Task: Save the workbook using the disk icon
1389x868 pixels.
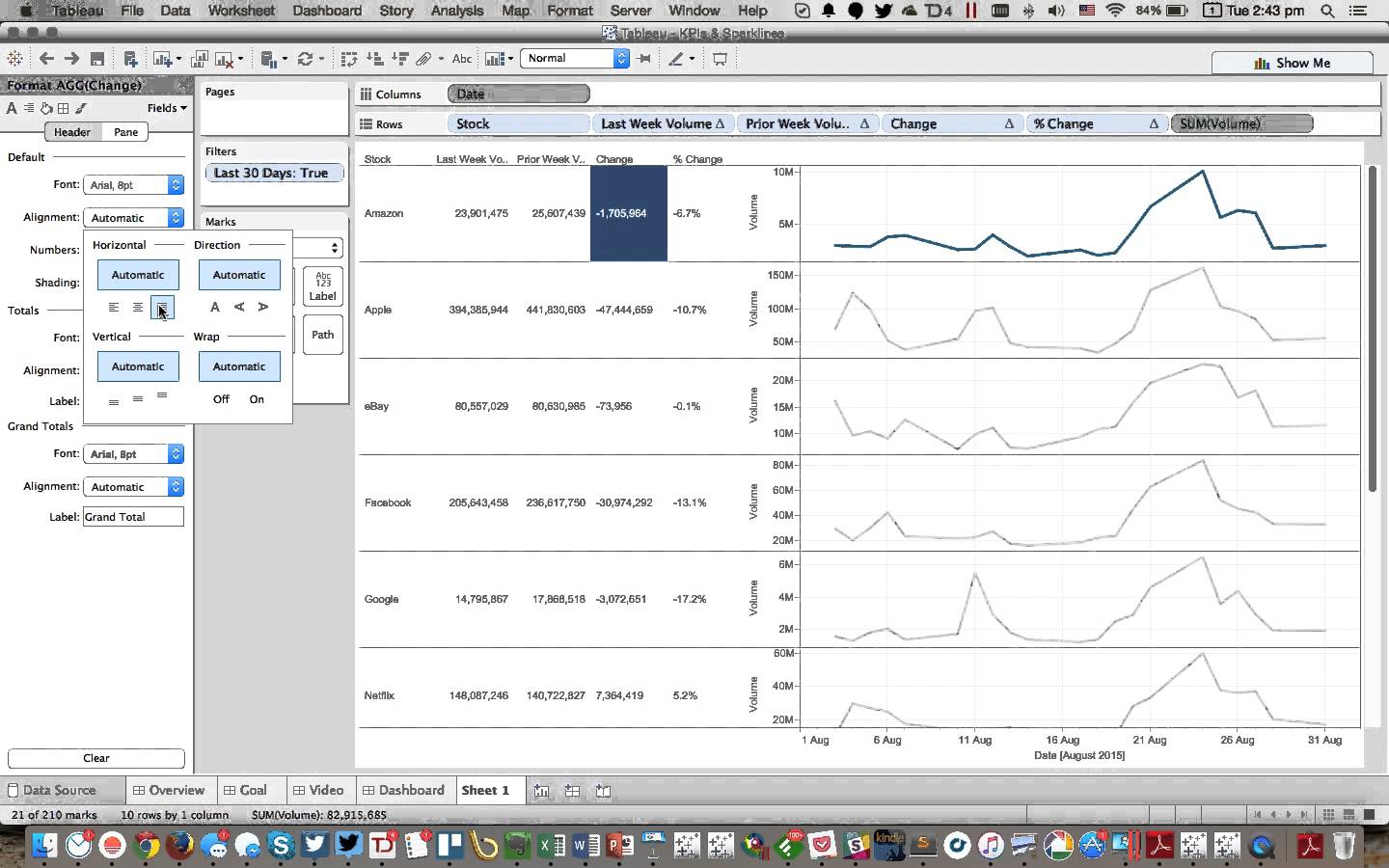Action: pos(97,59)
